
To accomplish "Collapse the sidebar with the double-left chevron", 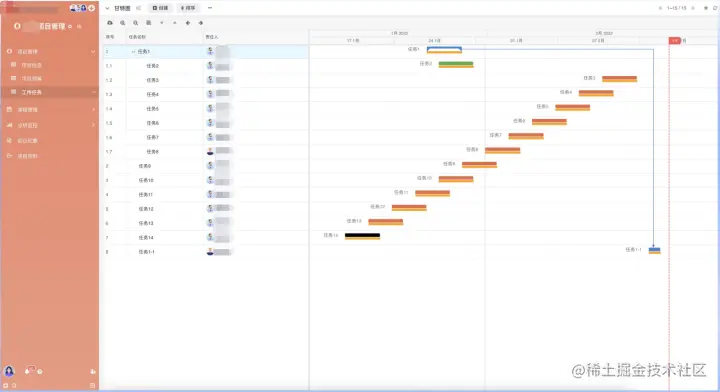I will [138, 8].
